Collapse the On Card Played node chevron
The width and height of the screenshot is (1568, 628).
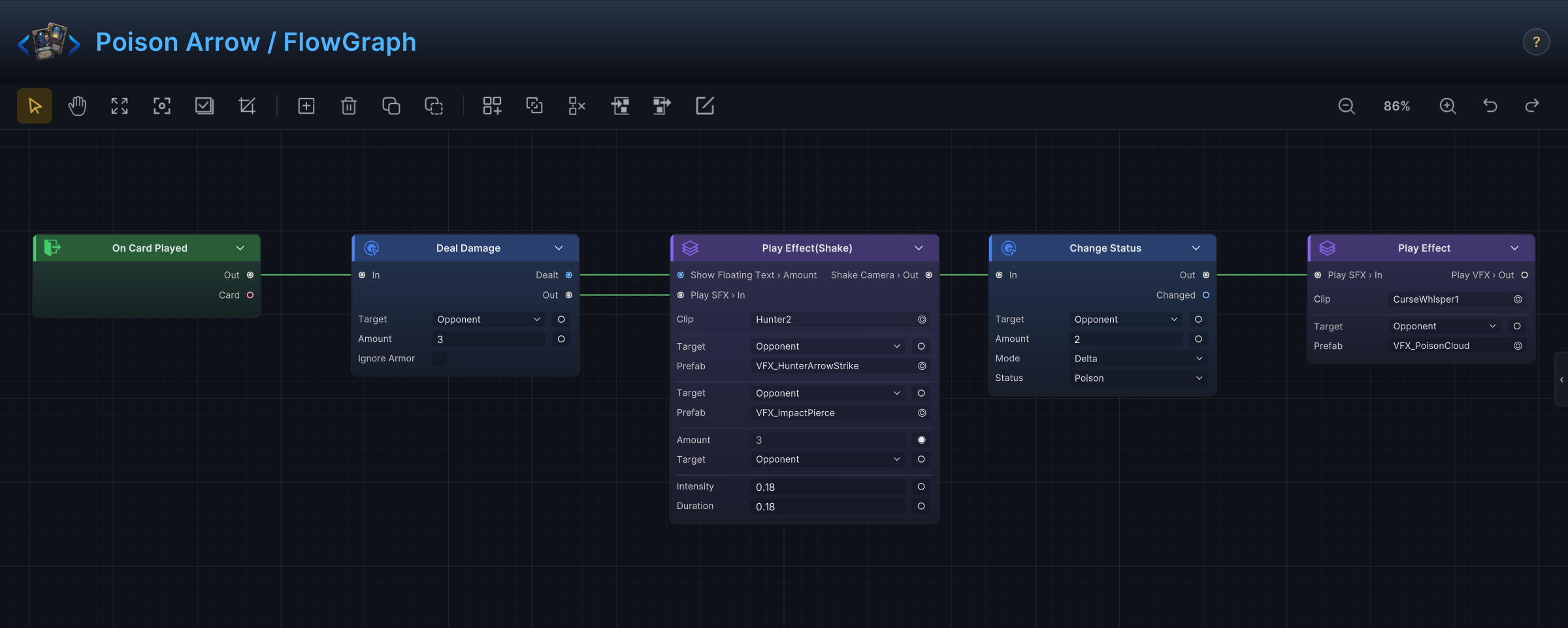point(240,248)
